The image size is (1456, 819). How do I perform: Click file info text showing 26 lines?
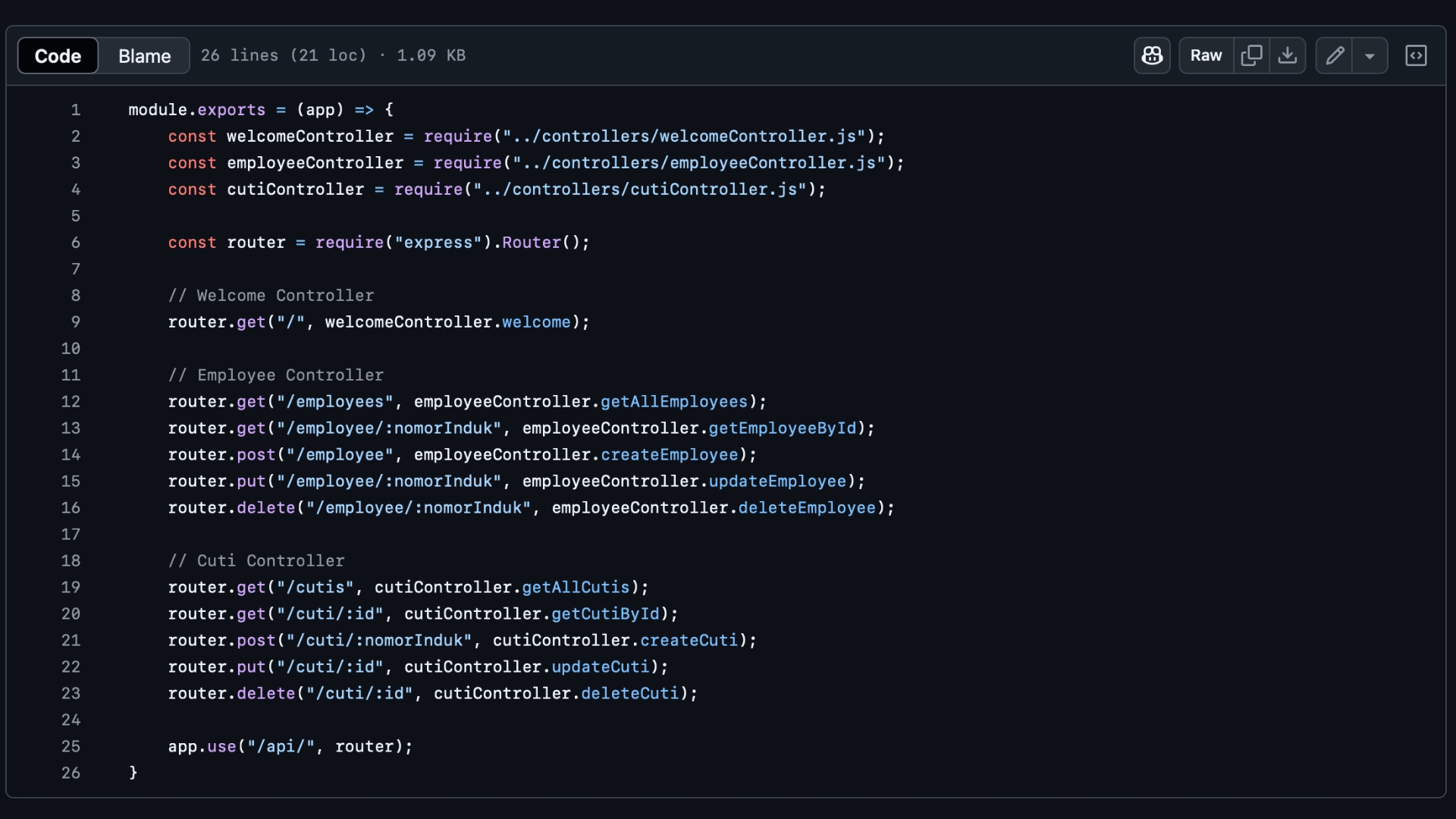pos(333,55)
